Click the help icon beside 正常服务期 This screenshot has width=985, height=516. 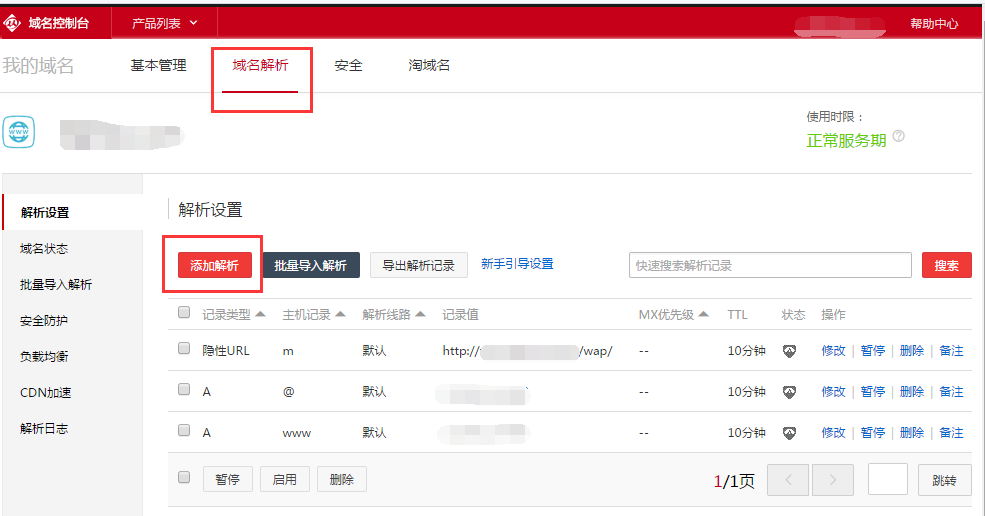tap(898, 137)
